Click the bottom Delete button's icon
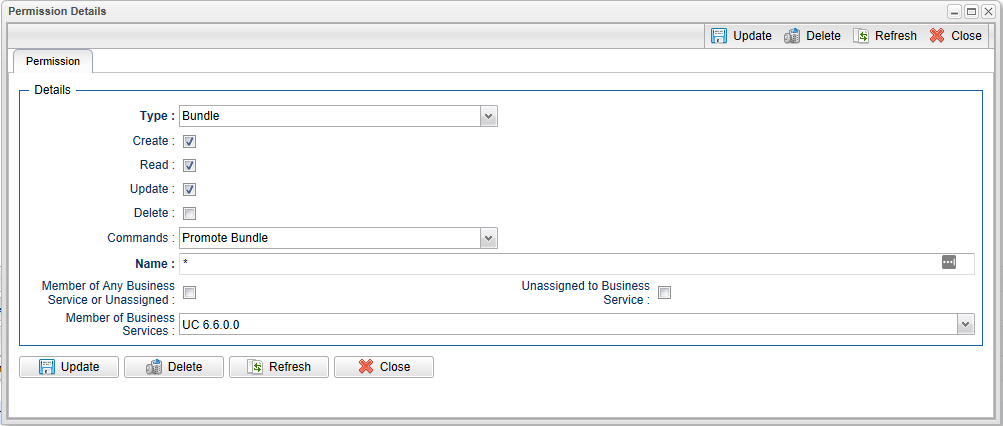Viewport: 1003px width, 426px height. (x=154, y=367)
